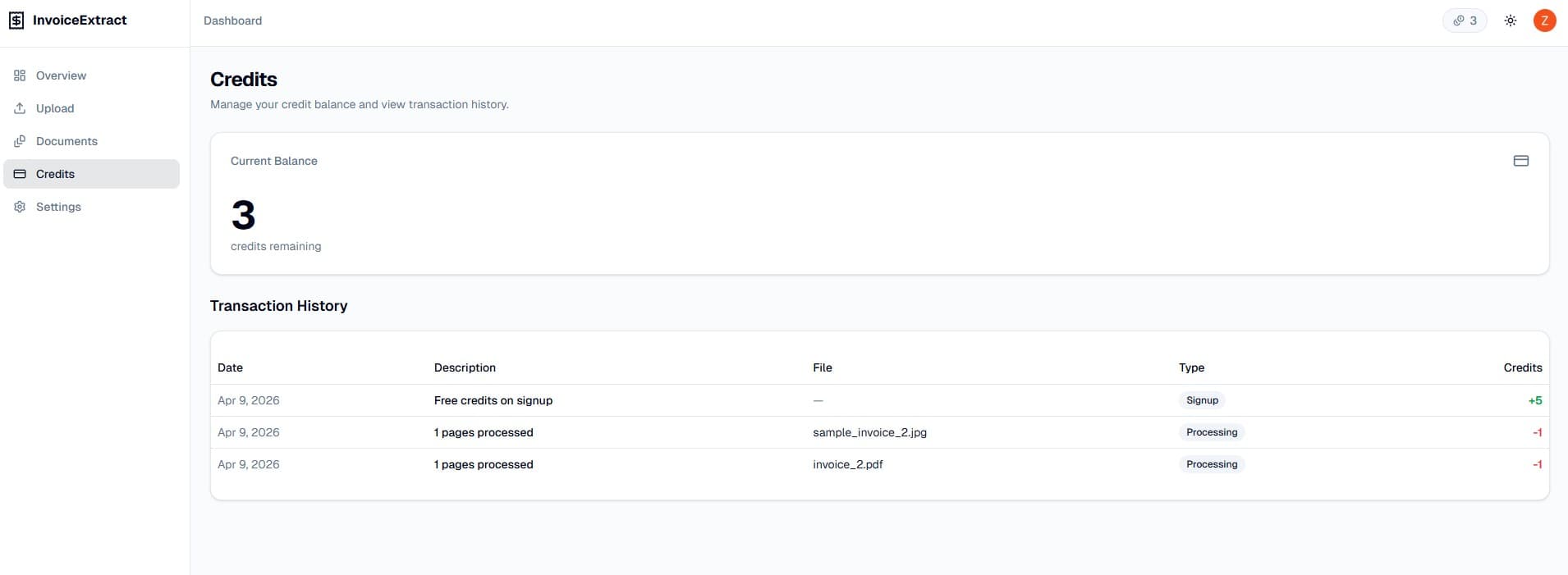Click the +5 credits value
The width and height of the screenshot is (1568, 575).
(1535, 400)
